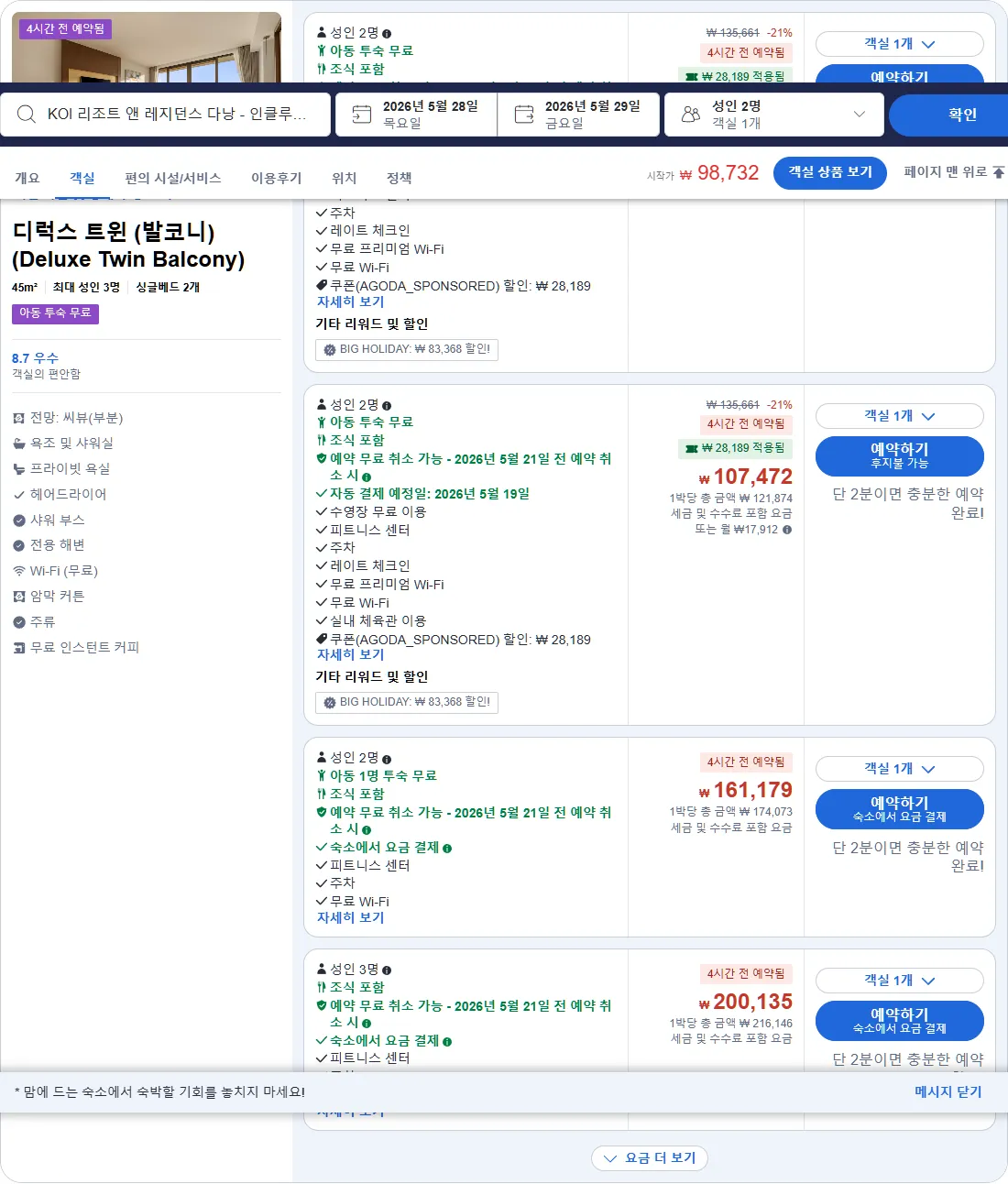
Task: Open the 이용후기 tab
Action: click(x=277, y=178)
